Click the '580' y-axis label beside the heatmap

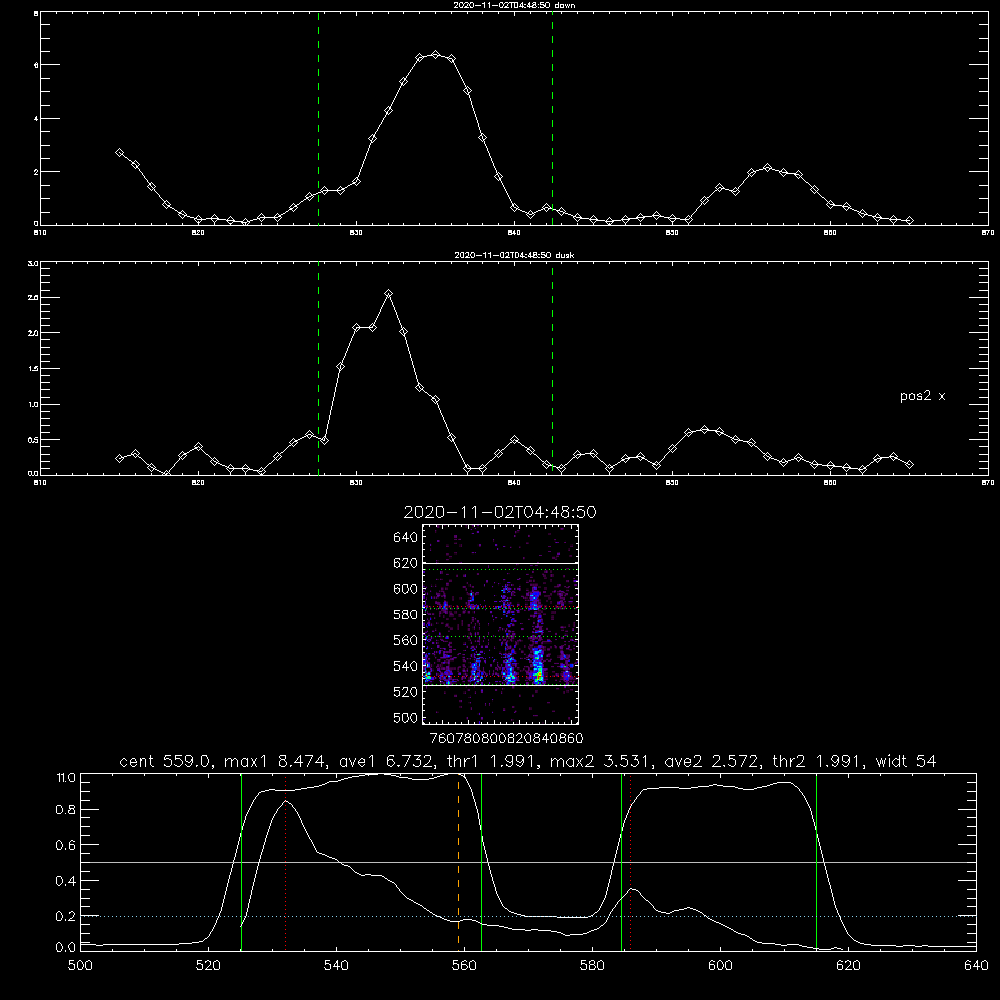[x=406, y=615]
